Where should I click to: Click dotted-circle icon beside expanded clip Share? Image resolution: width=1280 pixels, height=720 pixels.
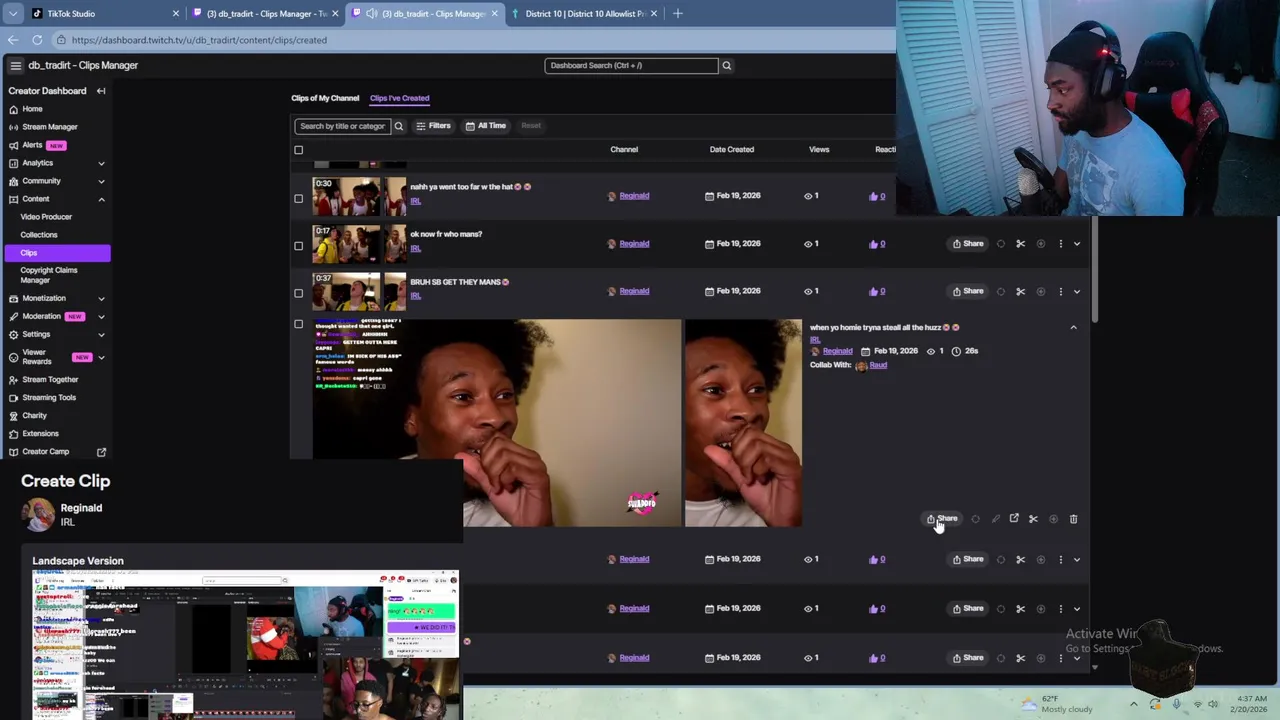(975, 519)
